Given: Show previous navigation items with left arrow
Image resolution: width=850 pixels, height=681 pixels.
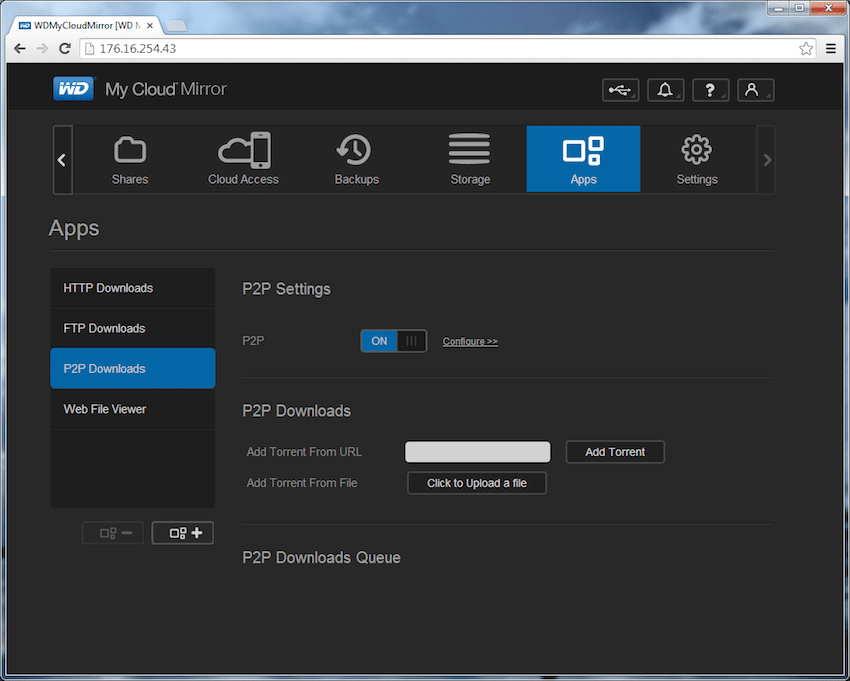Looking at the screenshot, I should 62,160.
